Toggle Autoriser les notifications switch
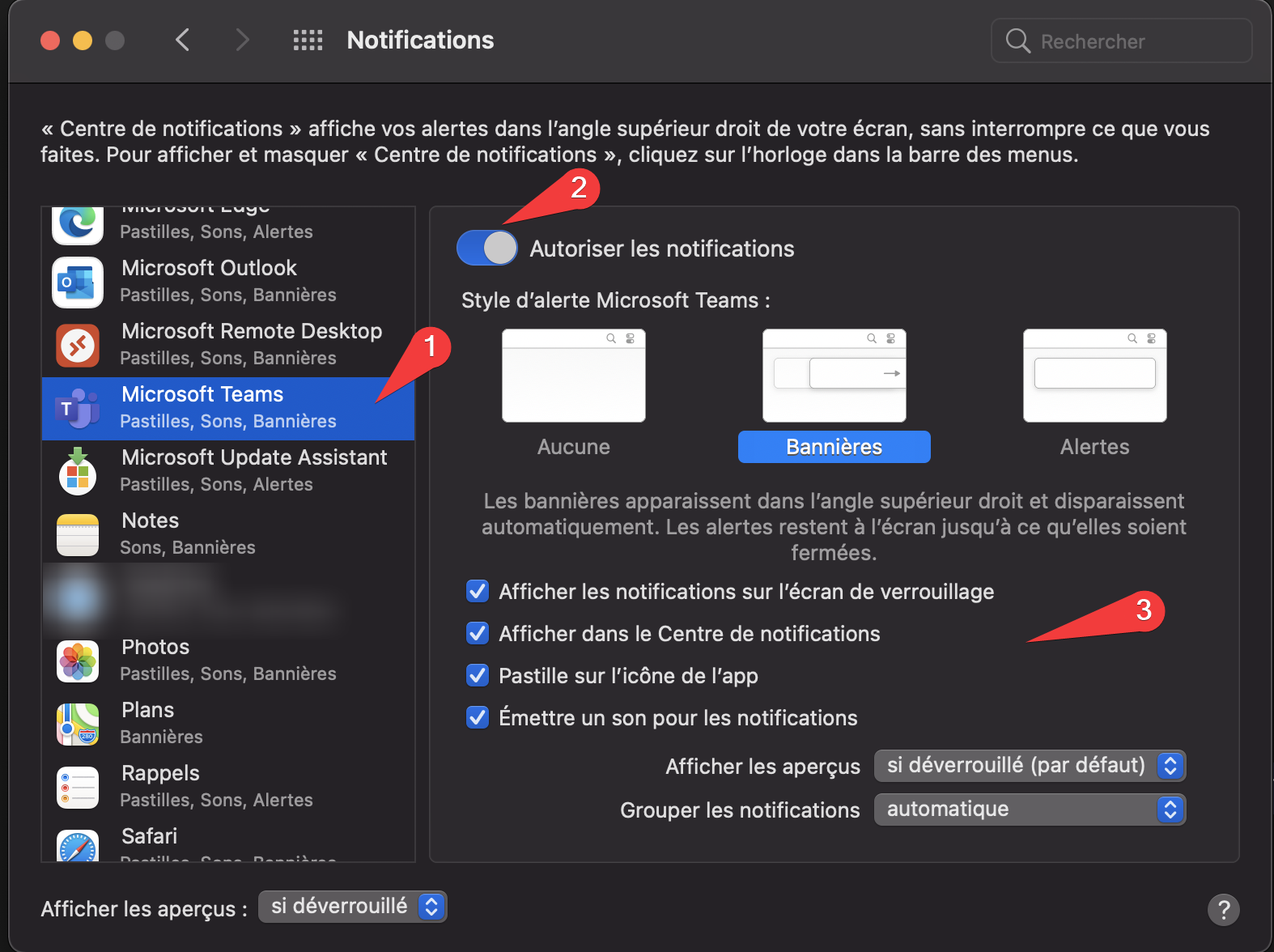This screenshot has height=952, width=1274. 487,249
